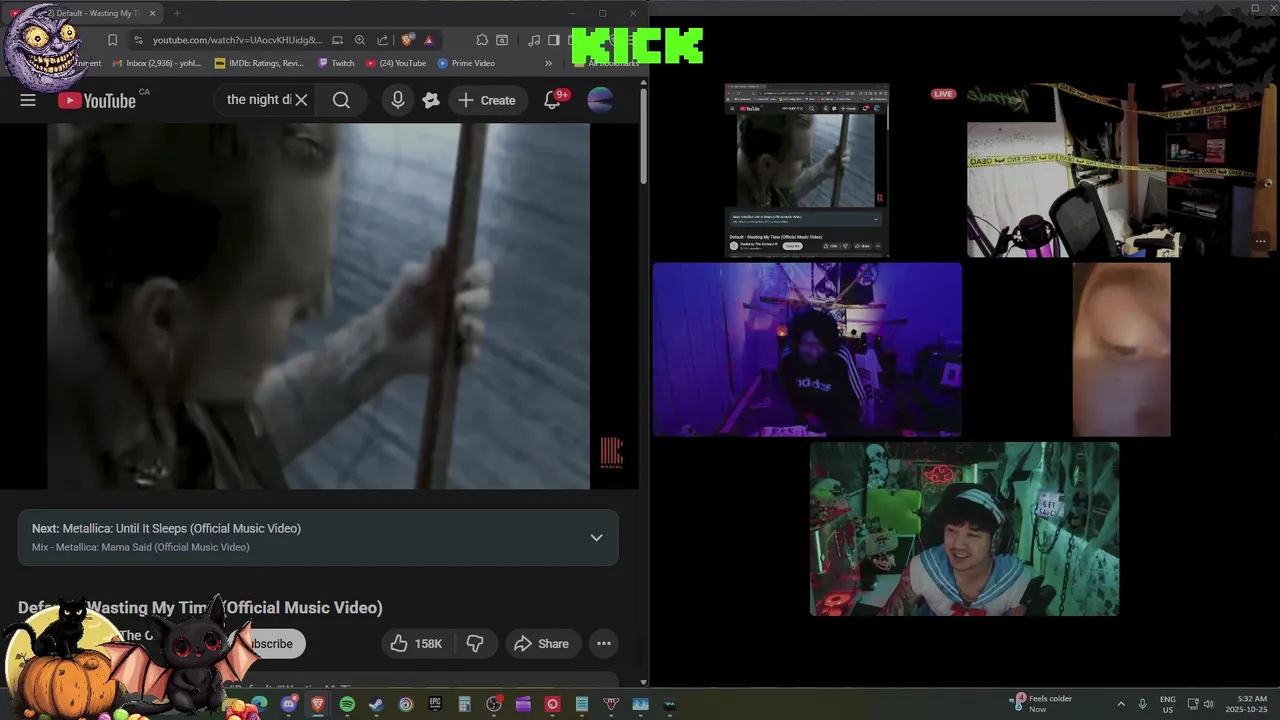Open the sailor outfit webcam tile
Viewport: 1280px width, 720px height.
pyautogui.click(x=964, y=529)
